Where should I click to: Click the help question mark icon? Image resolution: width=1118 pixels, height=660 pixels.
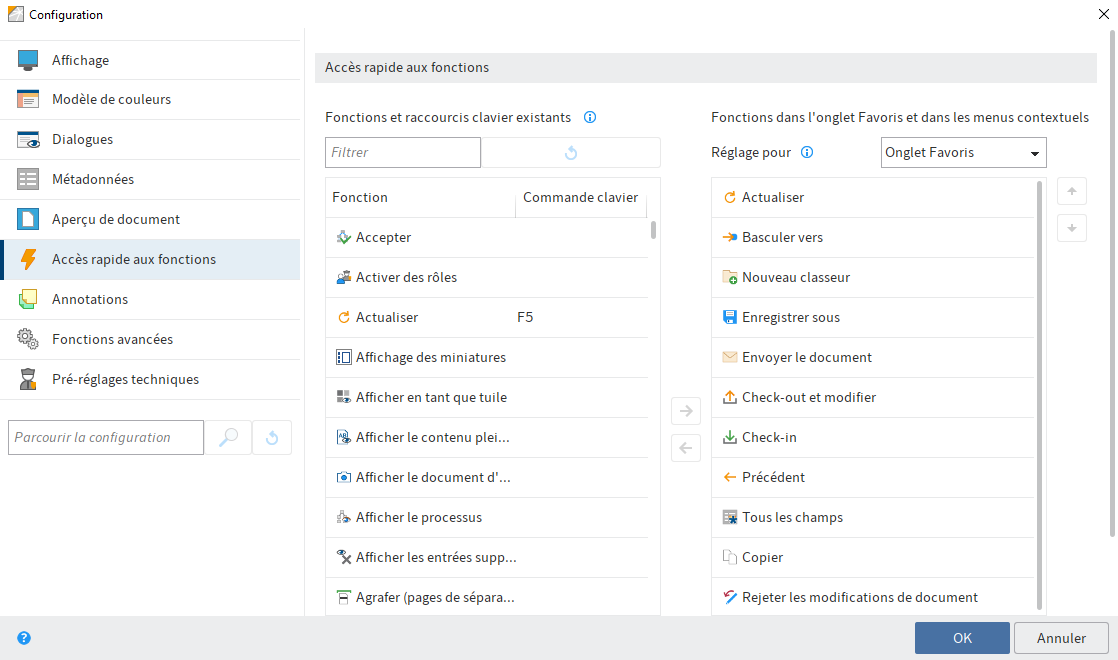22,638
